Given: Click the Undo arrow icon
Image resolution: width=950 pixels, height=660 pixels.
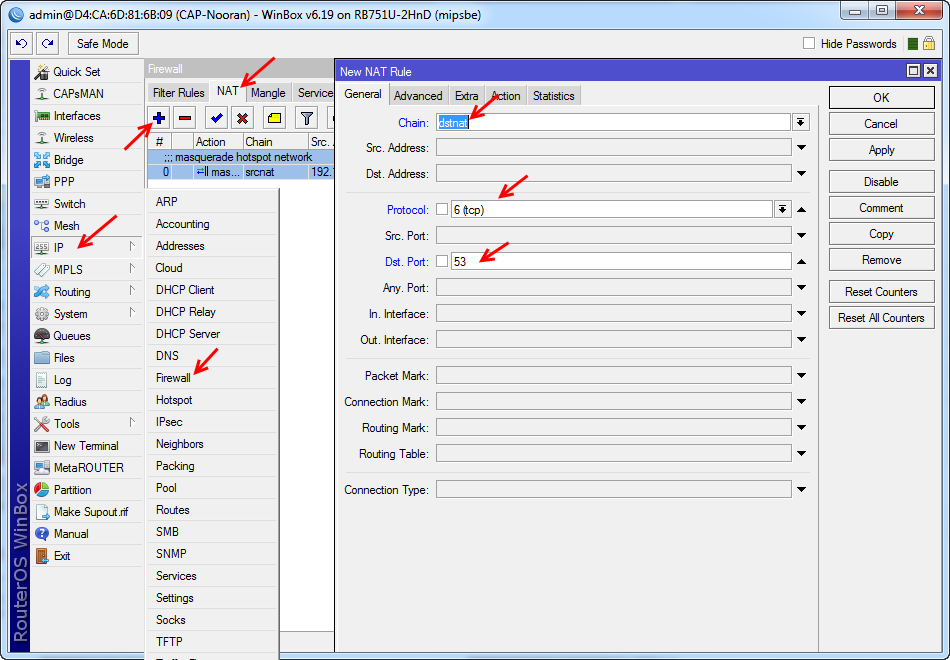Looking at the screenshot, I should point(22,44).
